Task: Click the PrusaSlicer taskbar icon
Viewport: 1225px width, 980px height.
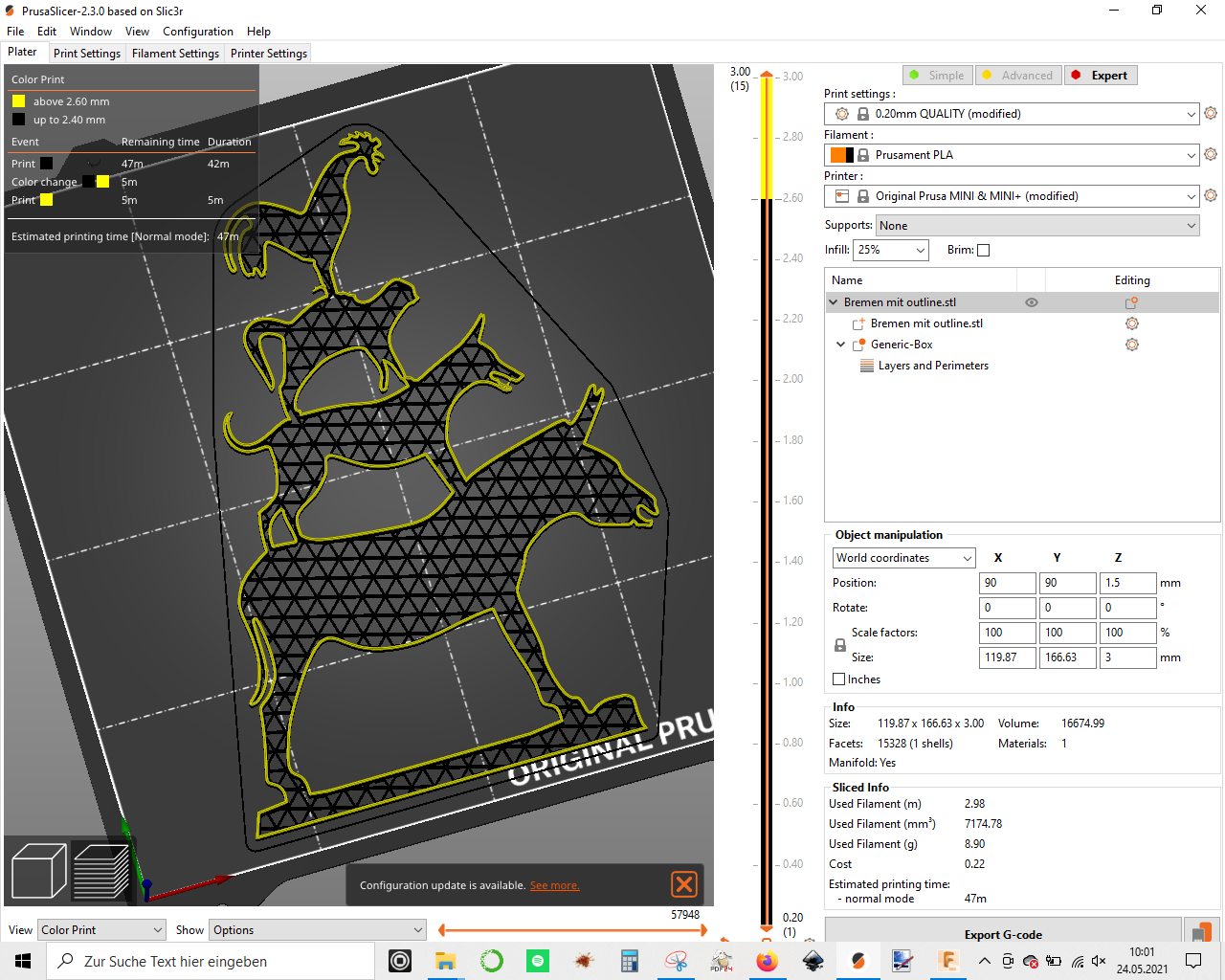Action: click(859, 961)
